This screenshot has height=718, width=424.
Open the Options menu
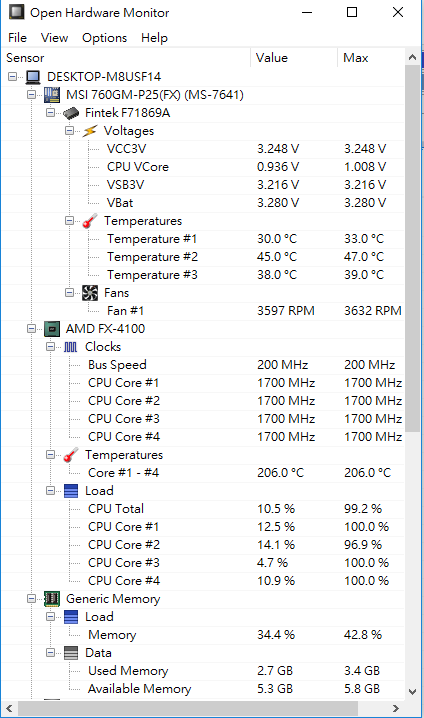coord(104,38)
